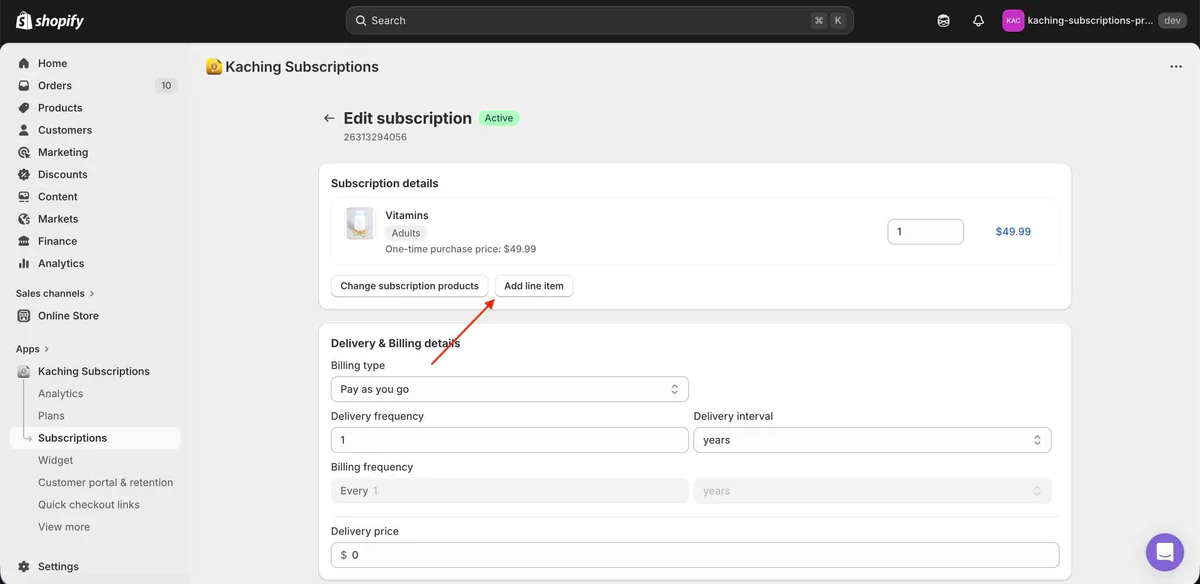Focus the Delivery frequency field
This screenshot has width=1200, height=584.
(x=510, y=440)
